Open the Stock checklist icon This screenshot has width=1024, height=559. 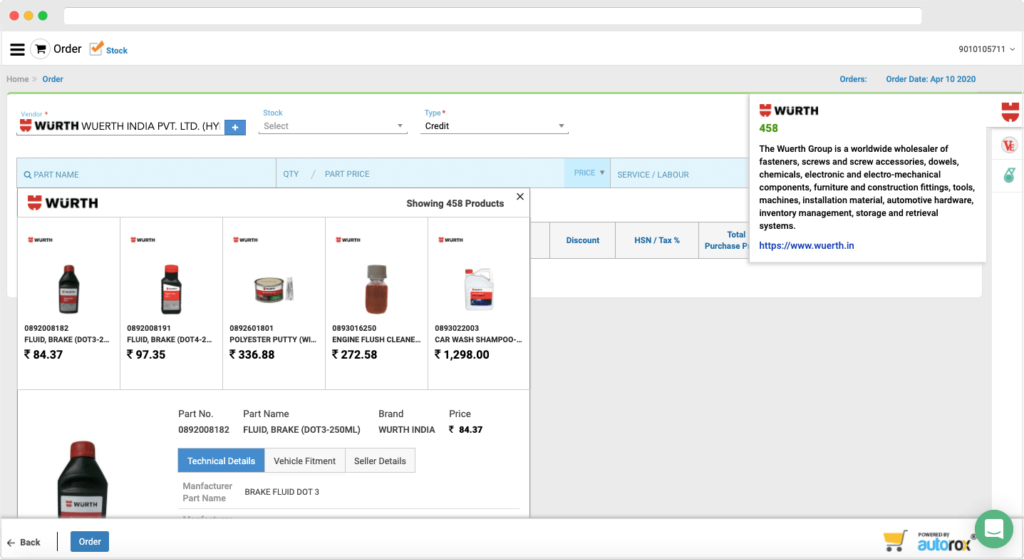[96, 48]
